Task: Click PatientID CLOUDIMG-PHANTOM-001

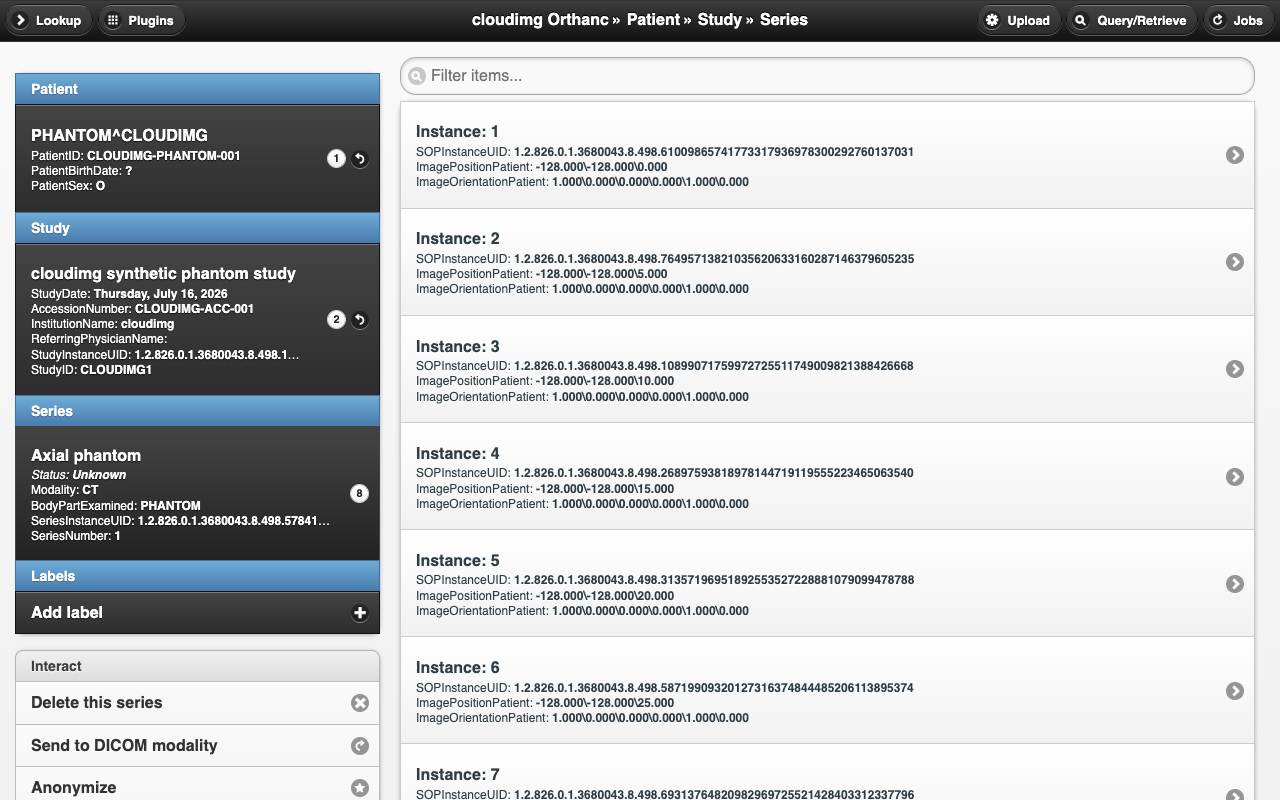Action: click(x=136, y=156)
